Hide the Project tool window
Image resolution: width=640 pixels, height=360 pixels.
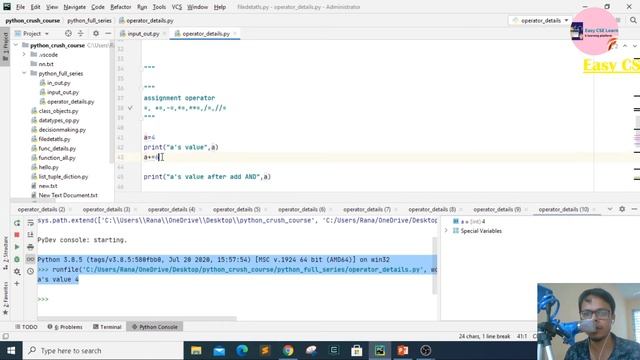[108, 33]
